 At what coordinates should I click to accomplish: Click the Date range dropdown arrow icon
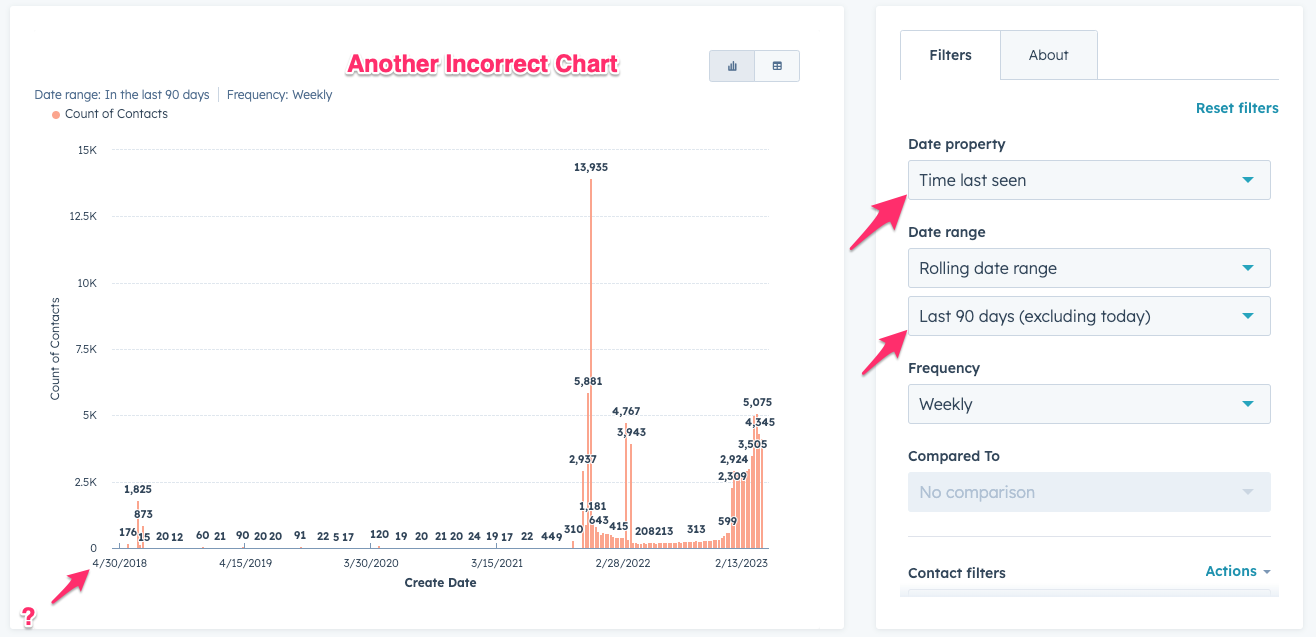pyautogui.click(x=1248, y=268)
